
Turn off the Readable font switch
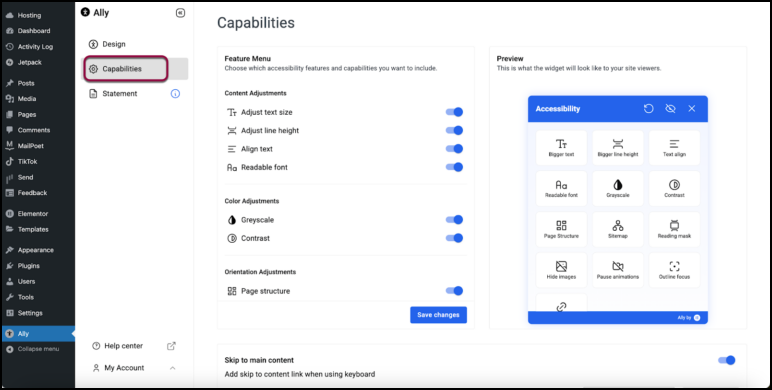(454, 167)
